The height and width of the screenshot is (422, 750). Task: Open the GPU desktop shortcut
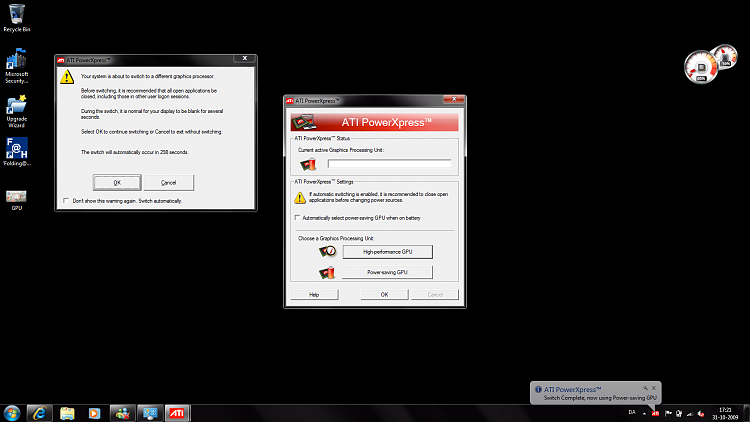(x=16, y=200)
